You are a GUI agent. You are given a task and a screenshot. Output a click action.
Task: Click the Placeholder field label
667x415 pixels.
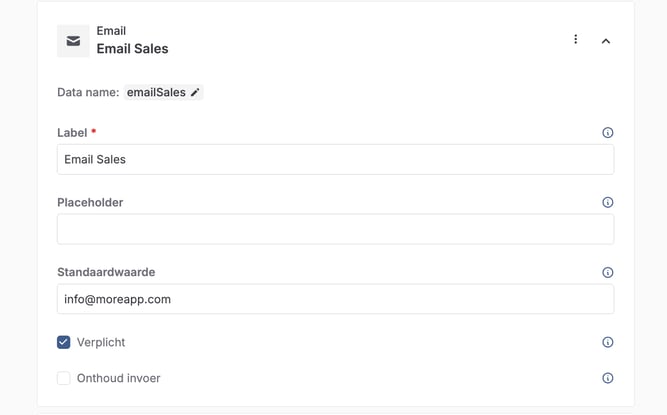(90, 202)
